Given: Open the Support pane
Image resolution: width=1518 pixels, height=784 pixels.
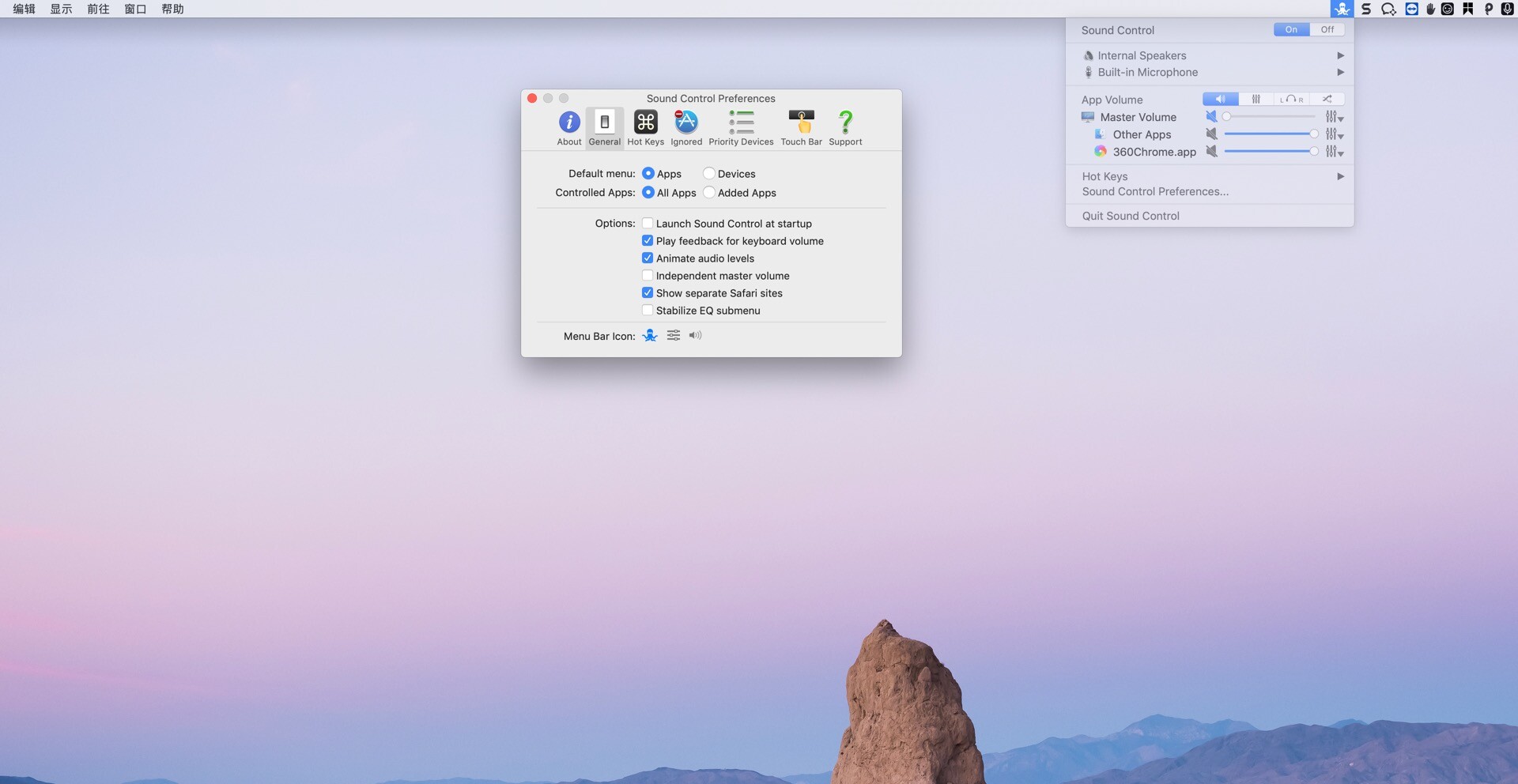Looking at the screenshot, I should coord(844,126).
